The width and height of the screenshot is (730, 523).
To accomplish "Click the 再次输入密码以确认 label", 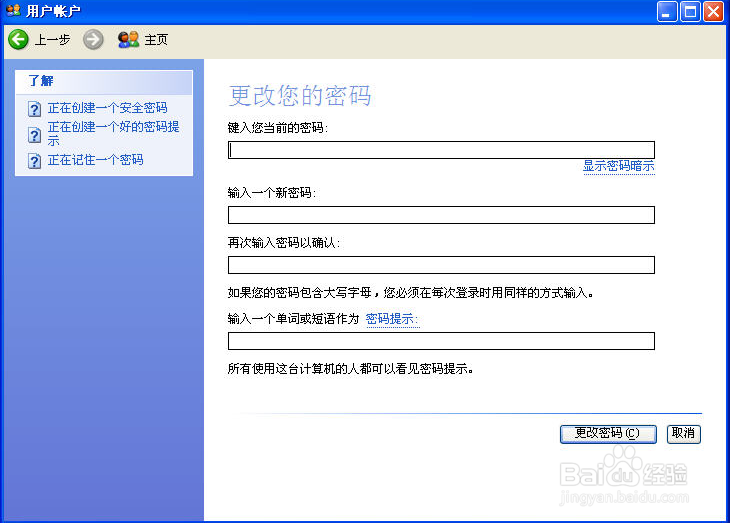I will (x=284, y=243).
